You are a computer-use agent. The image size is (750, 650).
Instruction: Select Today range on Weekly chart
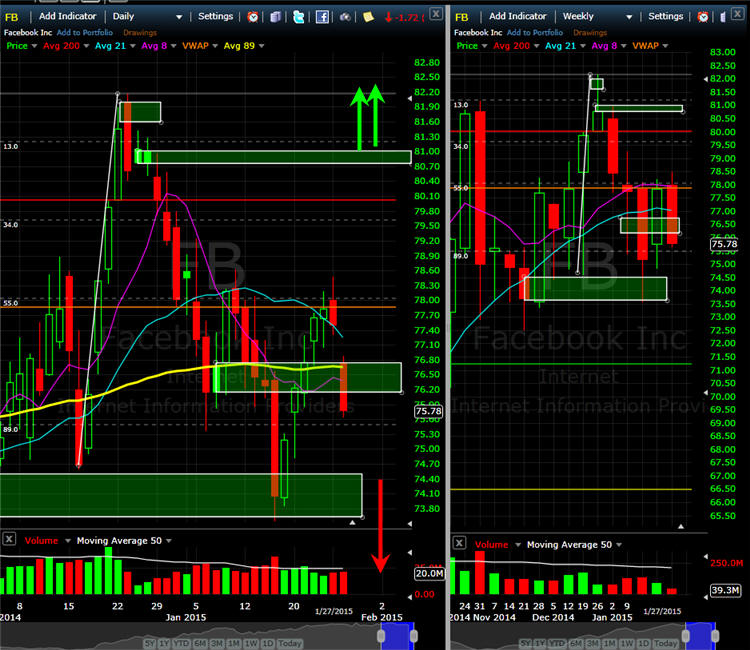pyautogui.click(x=665, y=643)
